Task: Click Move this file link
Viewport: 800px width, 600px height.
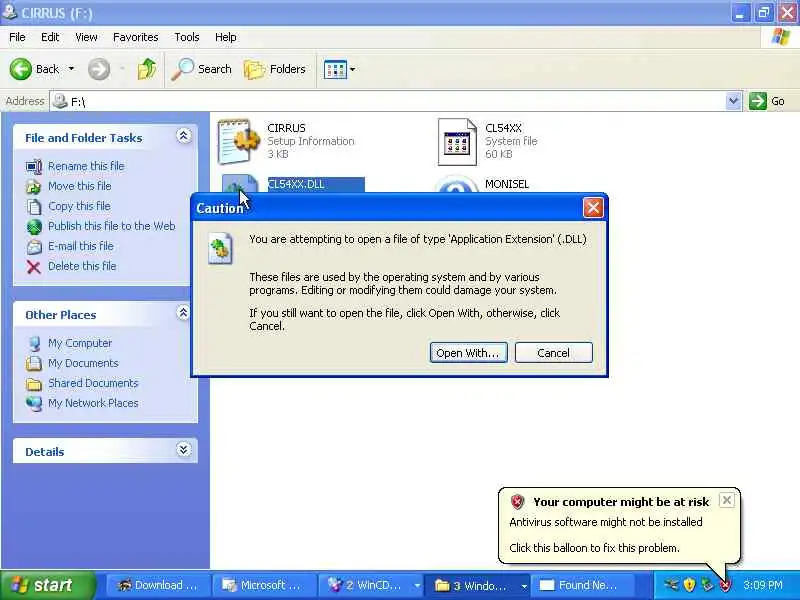Action: (x=80, y=186)
